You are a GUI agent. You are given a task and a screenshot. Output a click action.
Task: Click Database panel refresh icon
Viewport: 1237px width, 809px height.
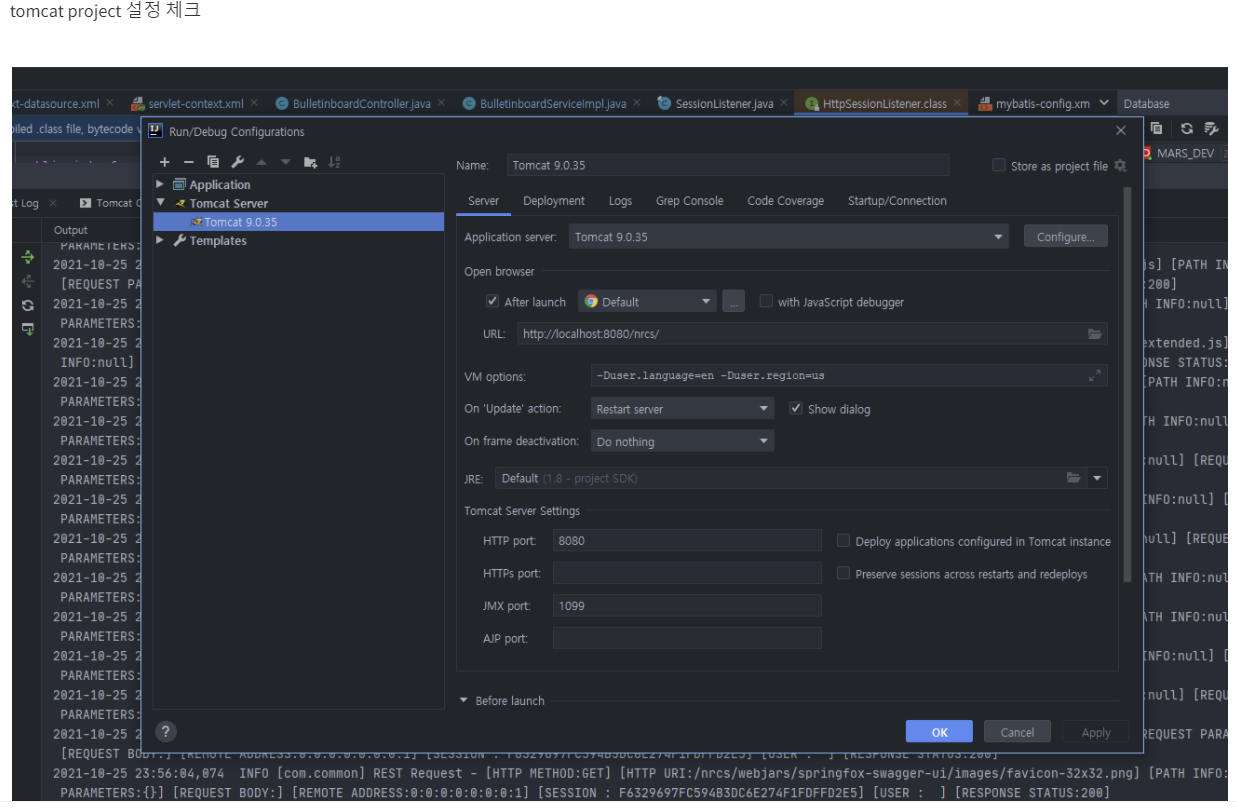coord(1186,128)
